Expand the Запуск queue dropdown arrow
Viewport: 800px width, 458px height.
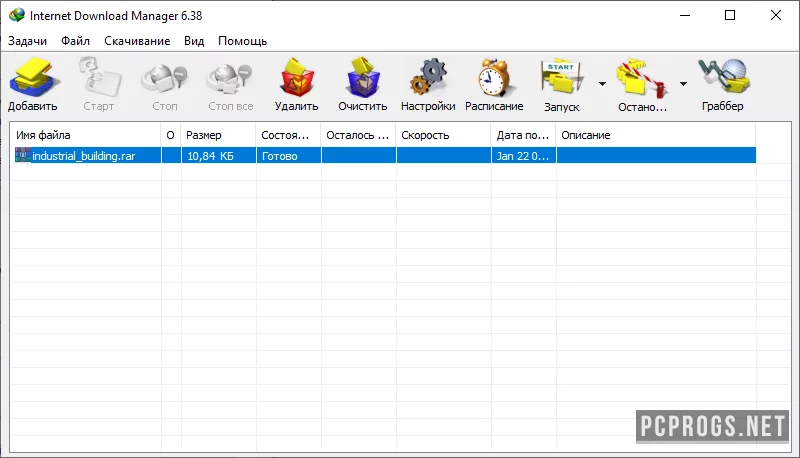pyautogui.click(x=603, y=84)
